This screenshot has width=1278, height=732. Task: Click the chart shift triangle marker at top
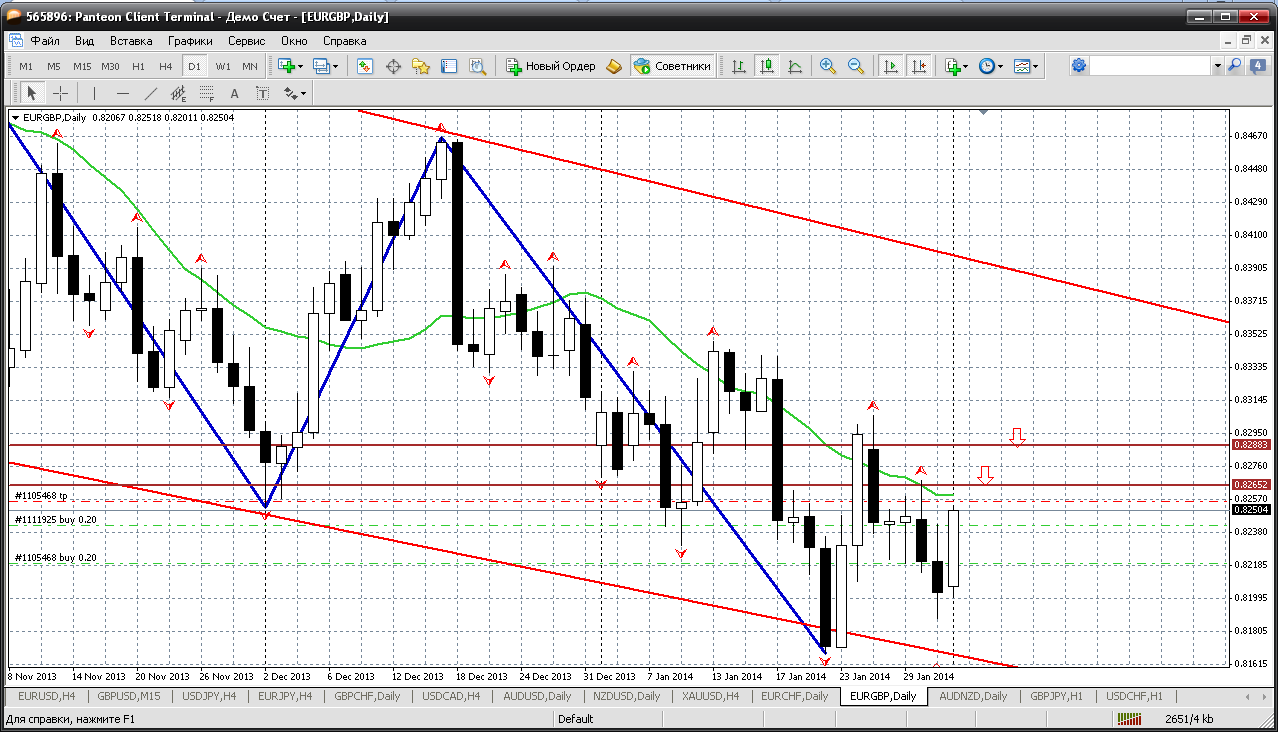(985, 113)
